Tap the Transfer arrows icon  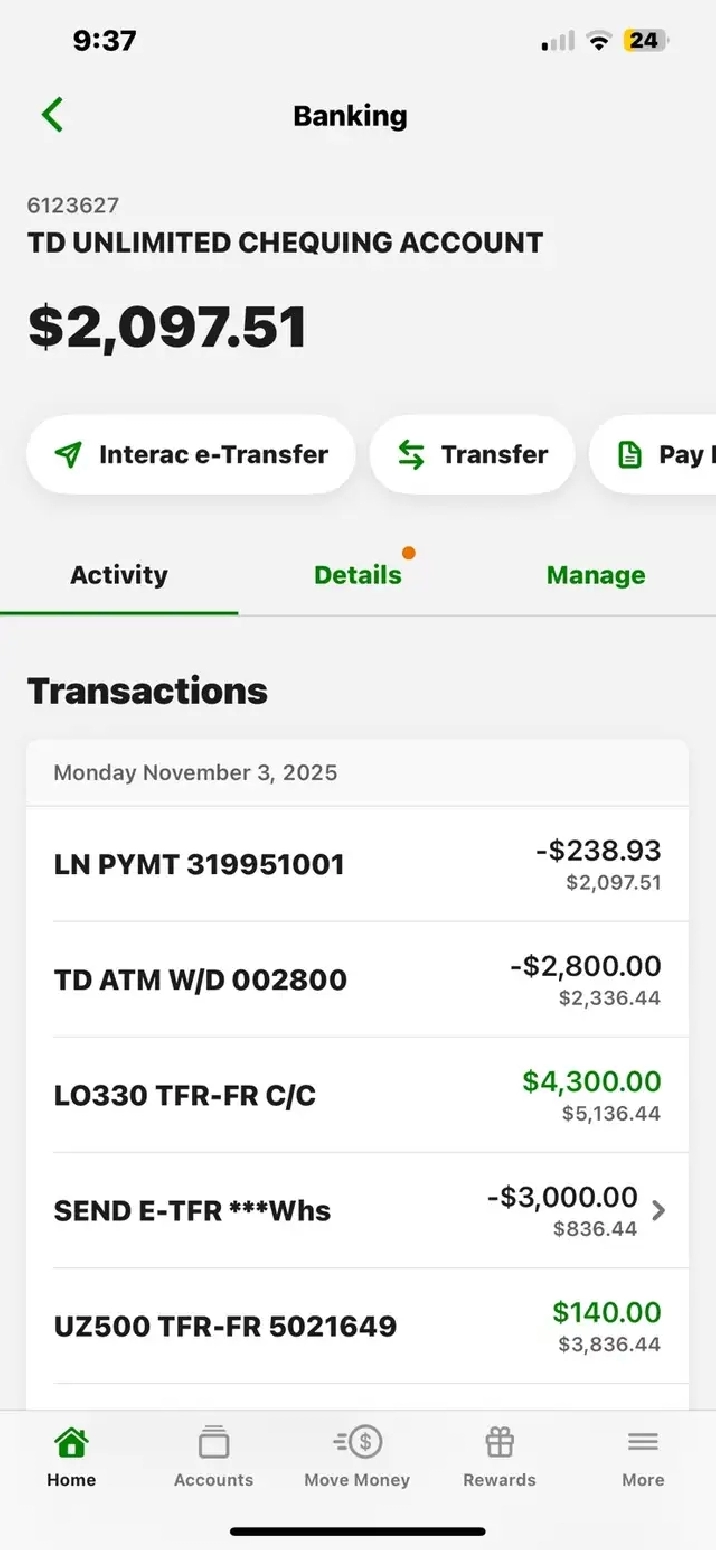(411, 455)
